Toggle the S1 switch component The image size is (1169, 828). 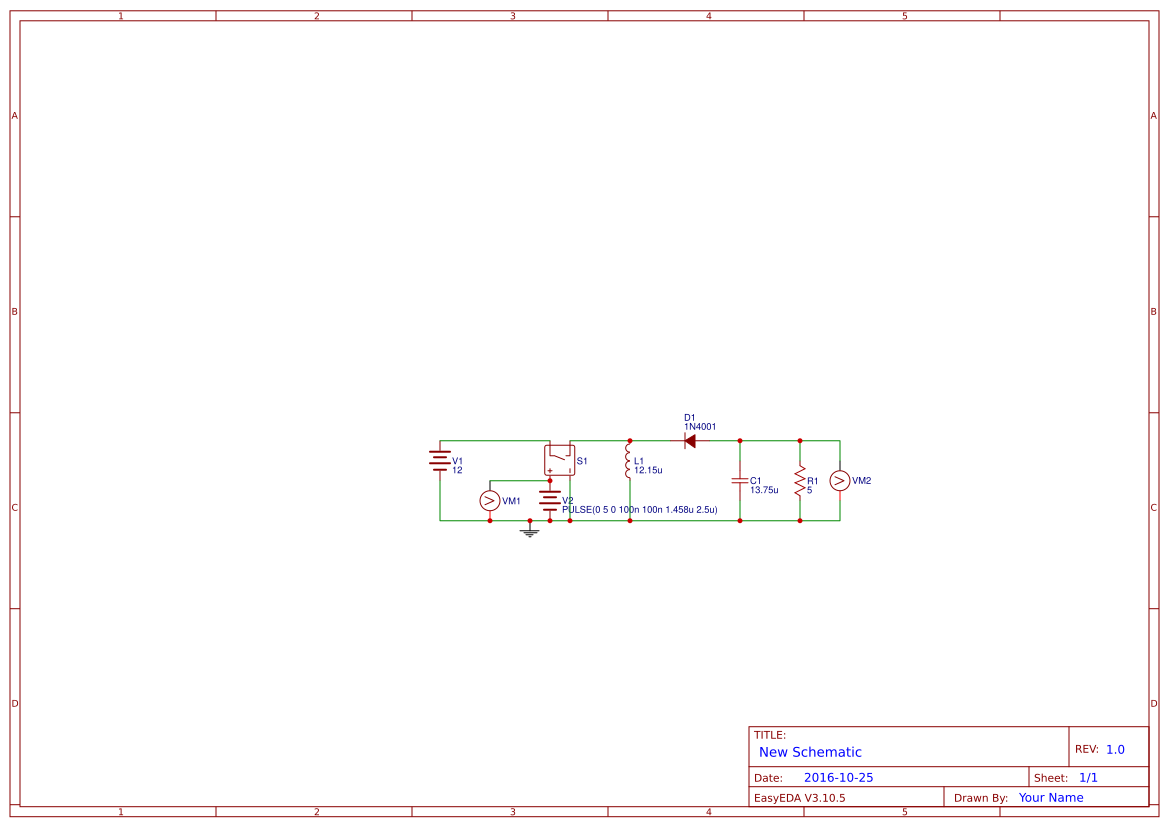point(560,458)
